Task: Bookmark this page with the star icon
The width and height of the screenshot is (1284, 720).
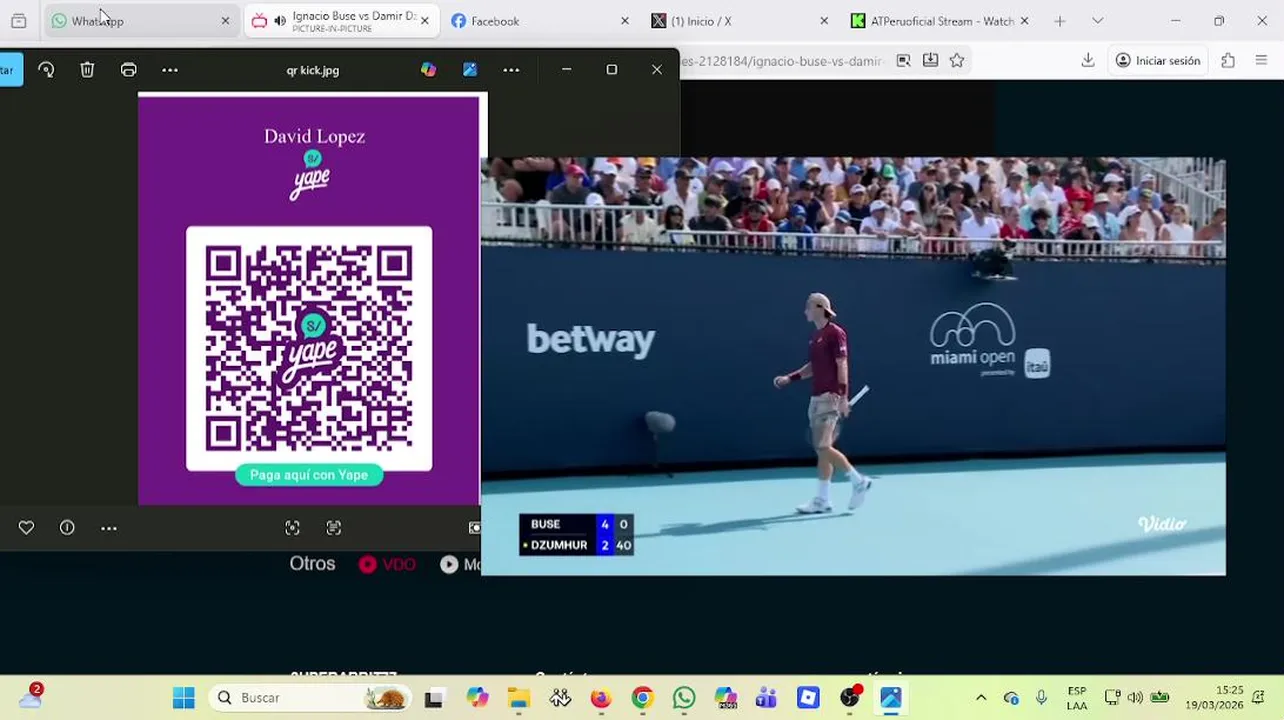Action: tap(957, 61)
